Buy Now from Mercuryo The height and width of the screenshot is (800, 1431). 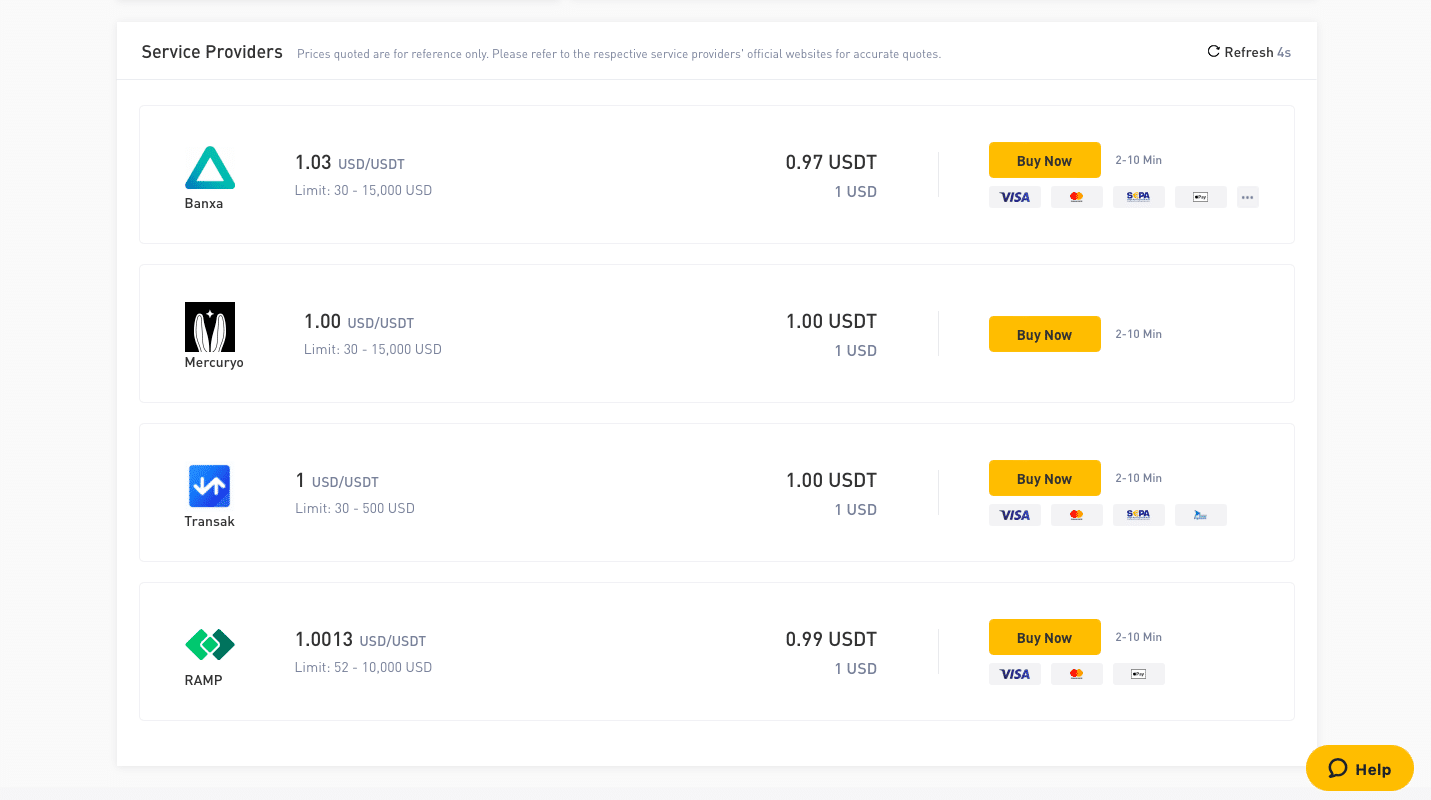(x=1045, y=334)
